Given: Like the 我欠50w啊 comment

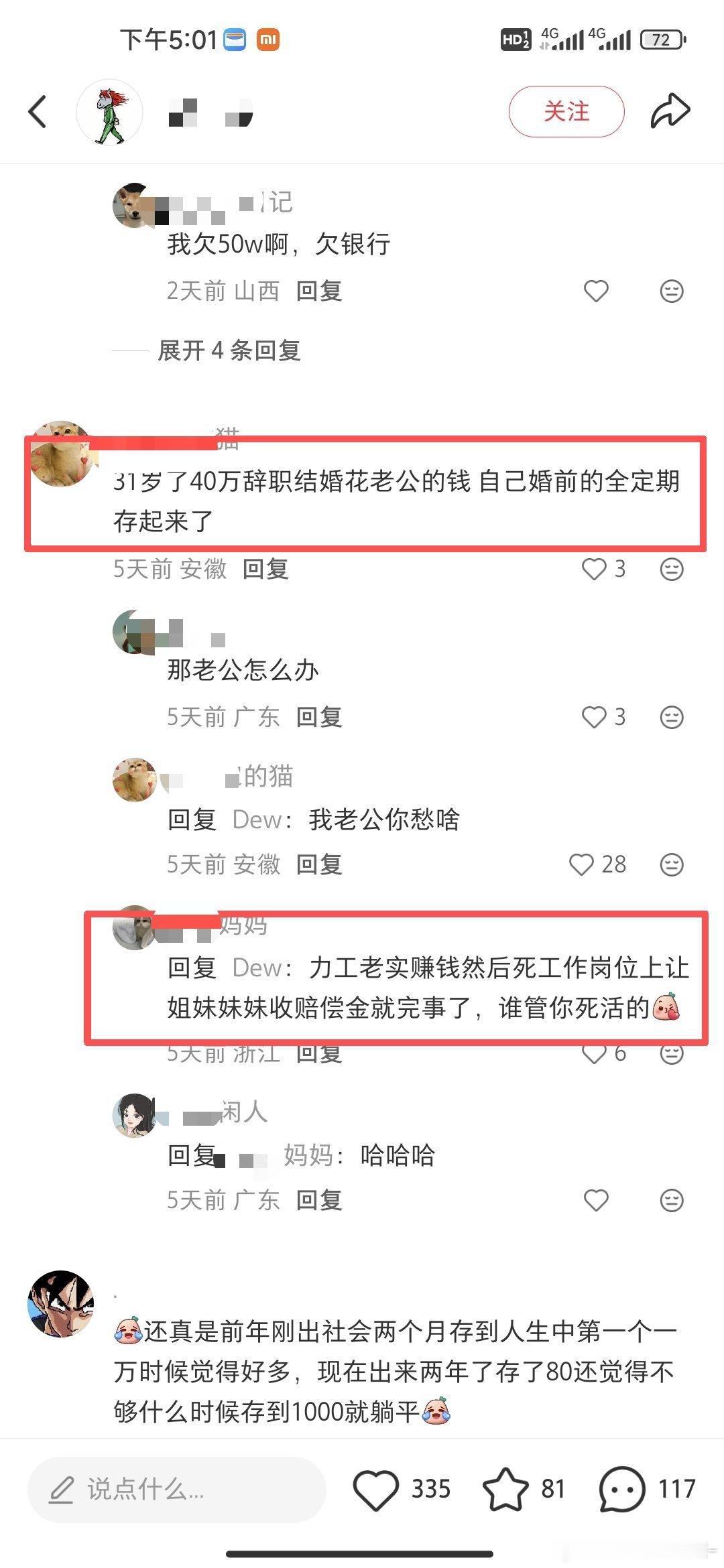Looking at the screenshot, I should 596,291.
